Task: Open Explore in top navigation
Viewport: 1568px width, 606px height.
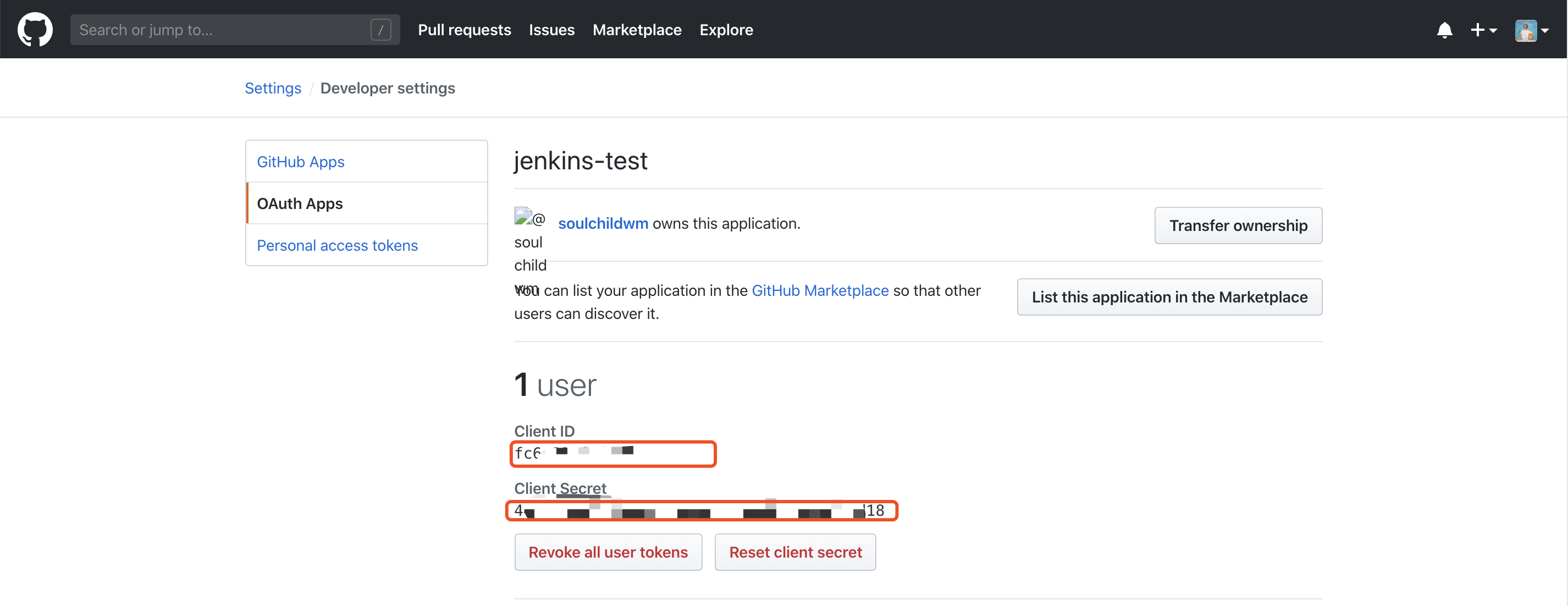Action: click(x=726, y=30)
